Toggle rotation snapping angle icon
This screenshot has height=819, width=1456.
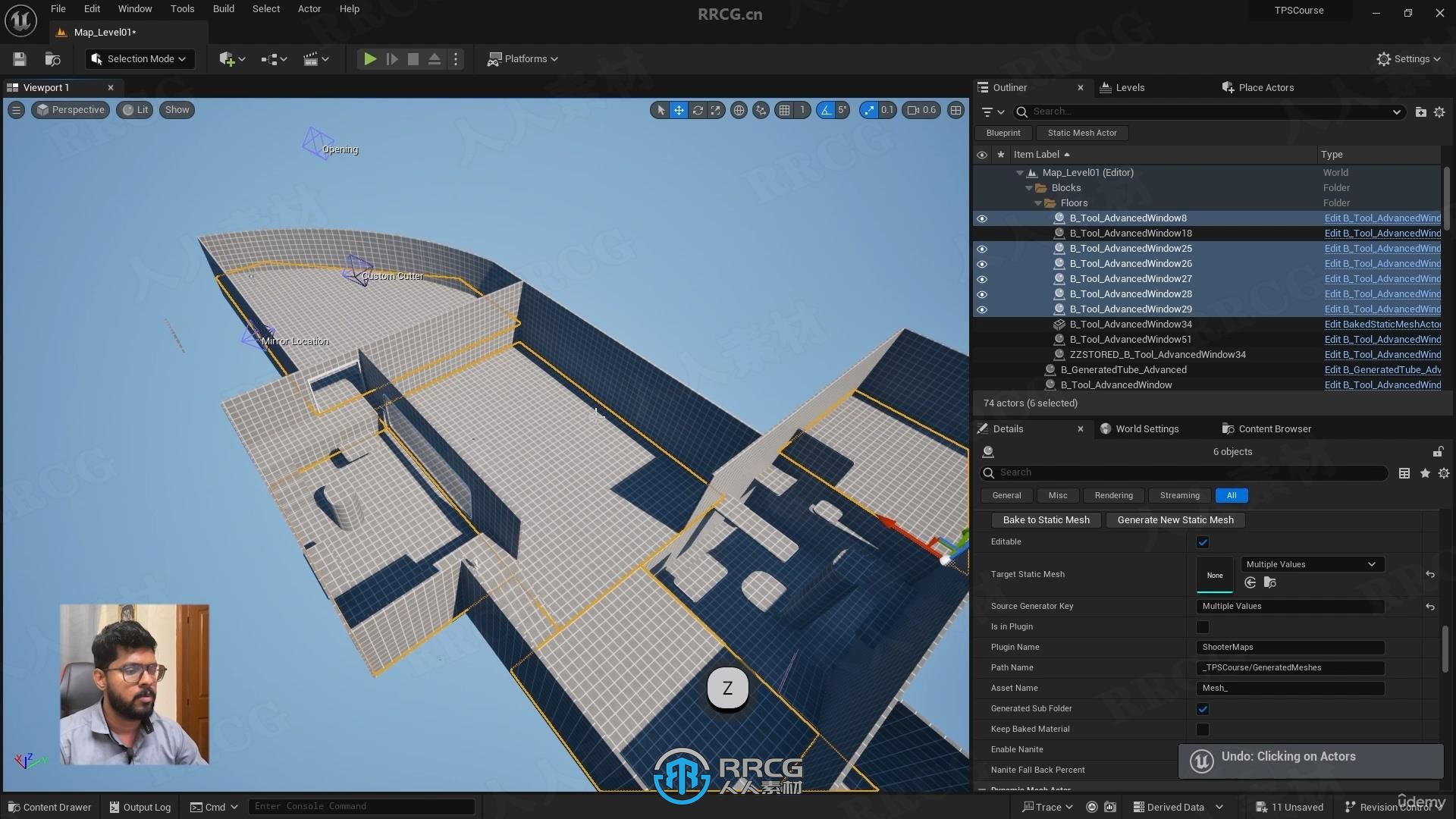click(826, 110)
